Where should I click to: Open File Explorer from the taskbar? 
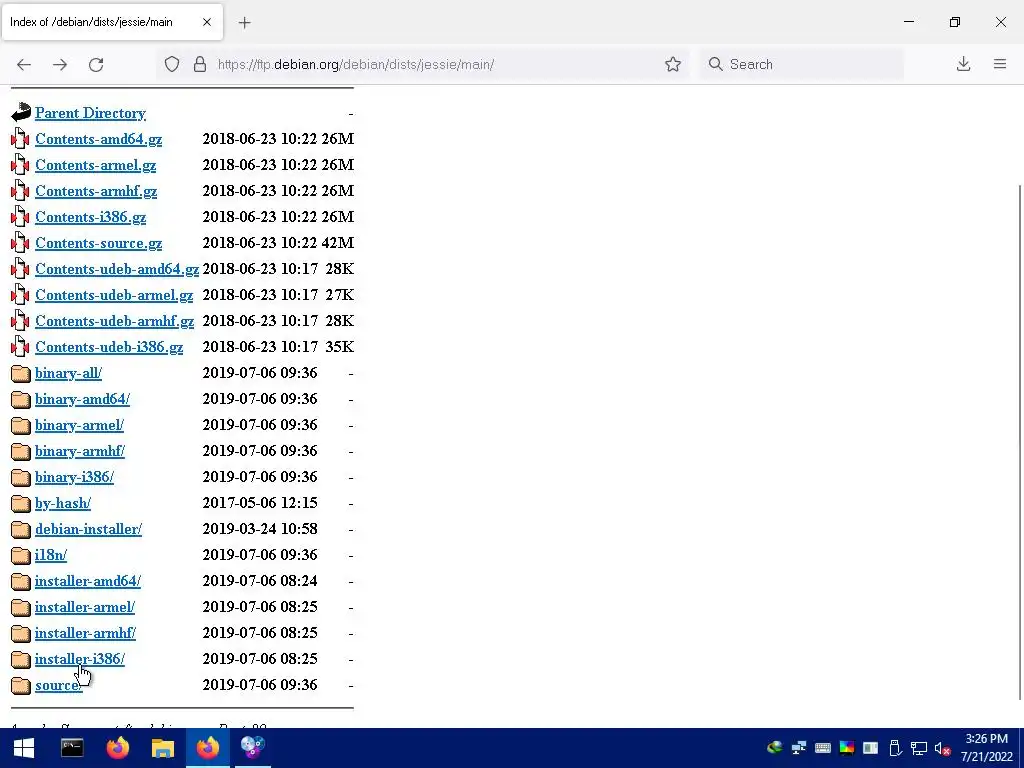[x=163, y=748]
